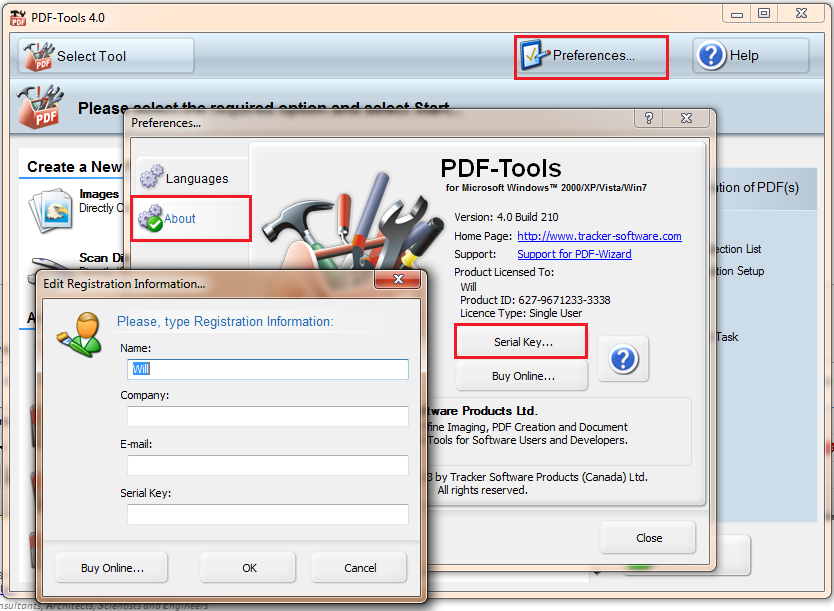834x611 pixels.
Task: Click the Select Tool toolbar button
Action: click(x=106, y=56)
